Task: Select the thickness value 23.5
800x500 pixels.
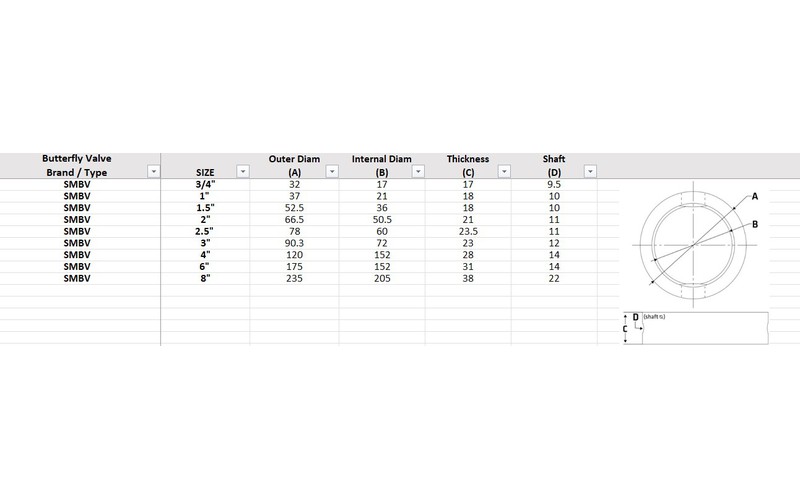Action: click(468, 232)
